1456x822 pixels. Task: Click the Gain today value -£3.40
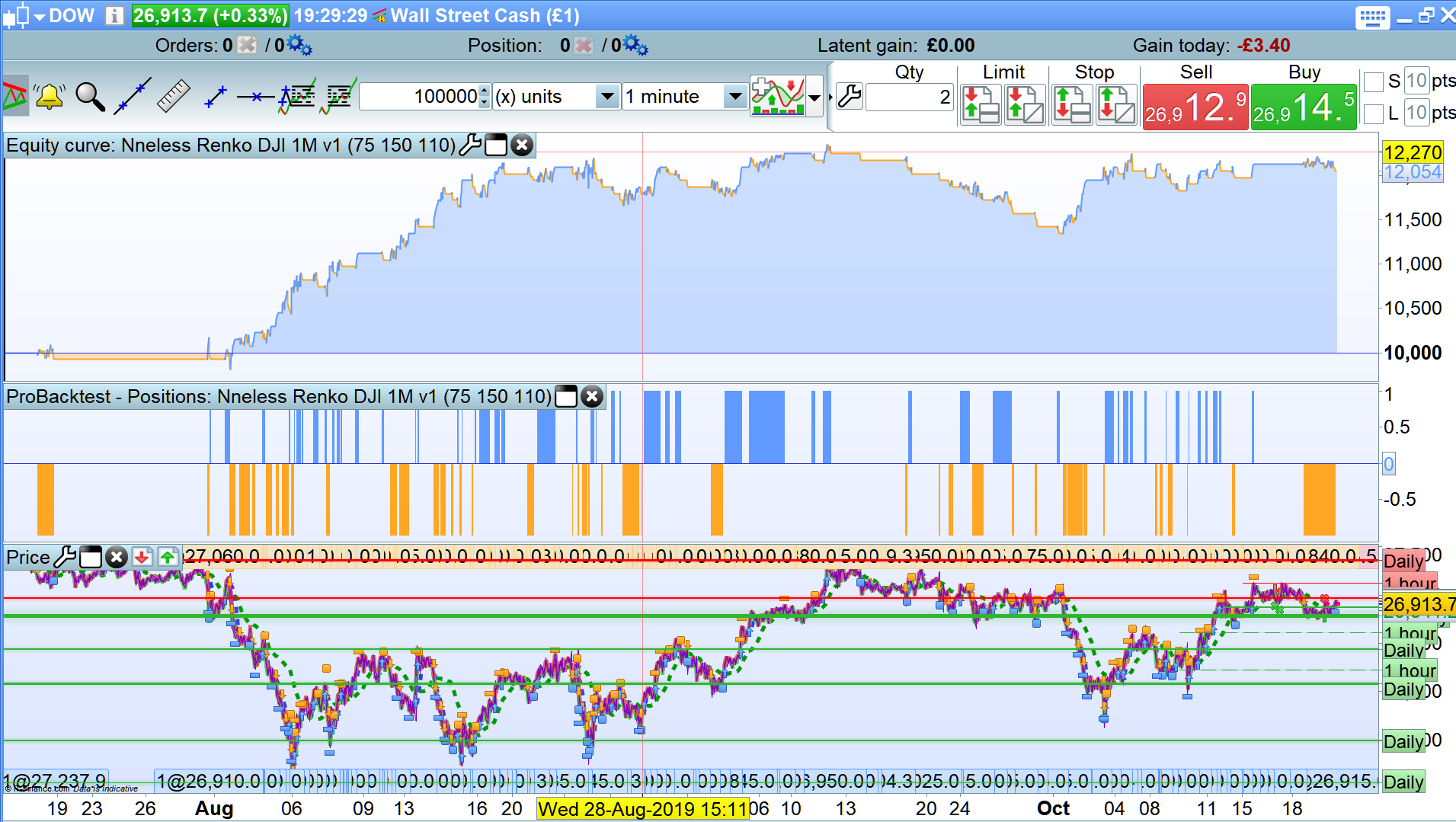click(1264, 45)
